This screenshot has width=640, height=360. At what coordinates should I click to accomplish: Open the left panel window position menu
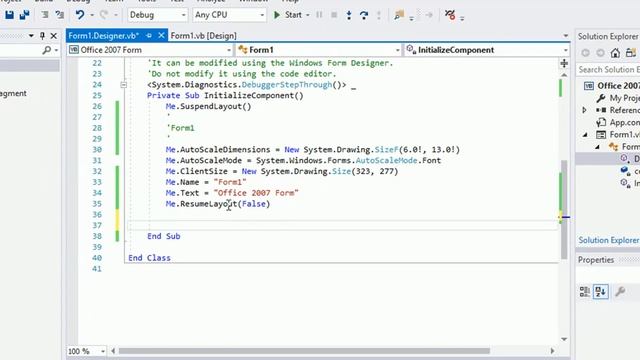(x=31, y=36)
